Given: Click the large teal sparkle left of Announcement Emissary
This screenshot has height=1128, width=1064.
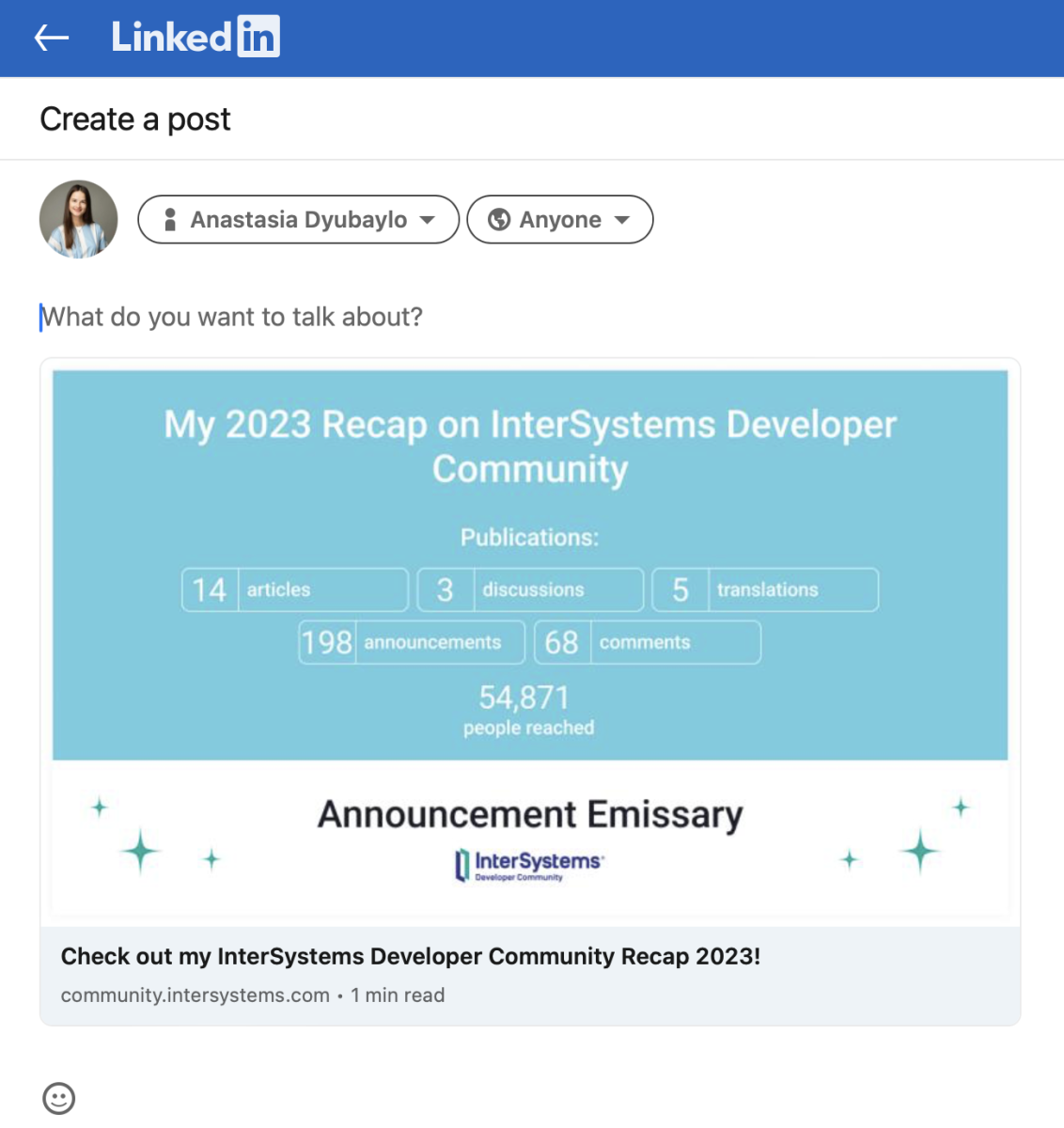Looking at the screenshot, I should coord(141,851).
